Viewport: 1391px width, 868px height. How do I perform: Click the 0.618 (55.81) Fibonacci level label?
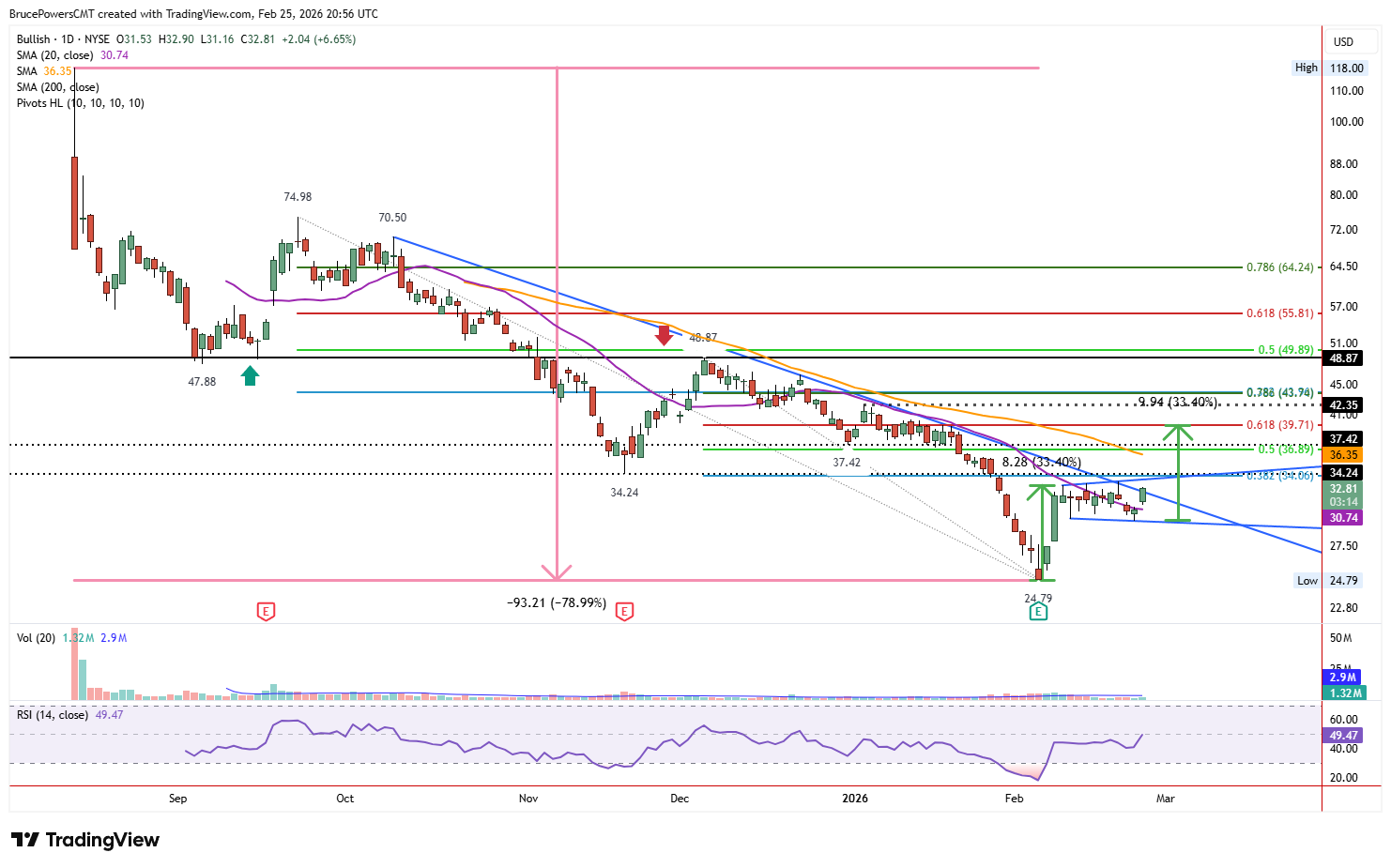(x=1280, y=313)
